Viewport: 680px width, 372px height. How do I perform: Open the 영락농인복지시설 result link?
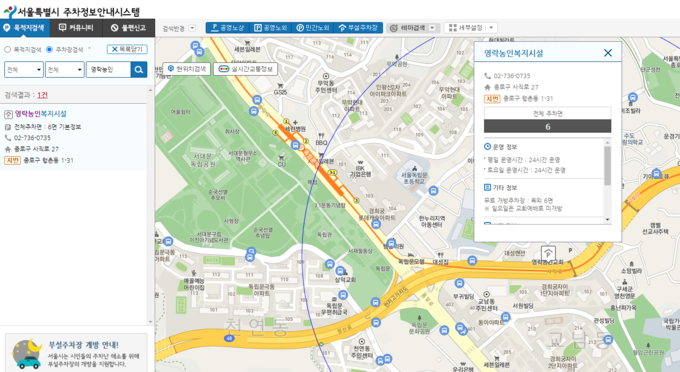[41, 114]
